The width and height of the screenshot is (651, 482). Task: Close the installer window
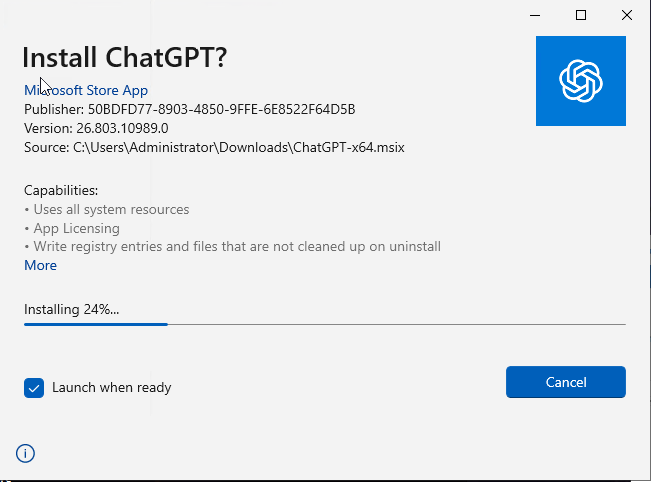627,15
